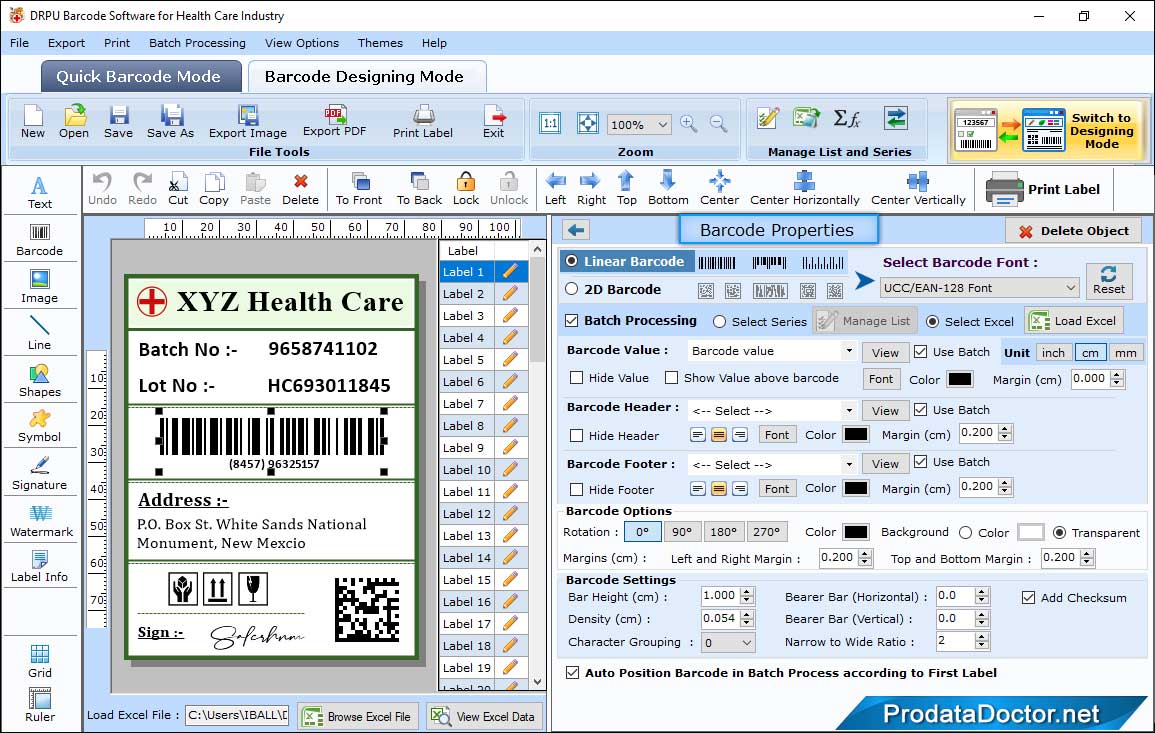Select the Barcode tool in sidebar

[40, 239]
